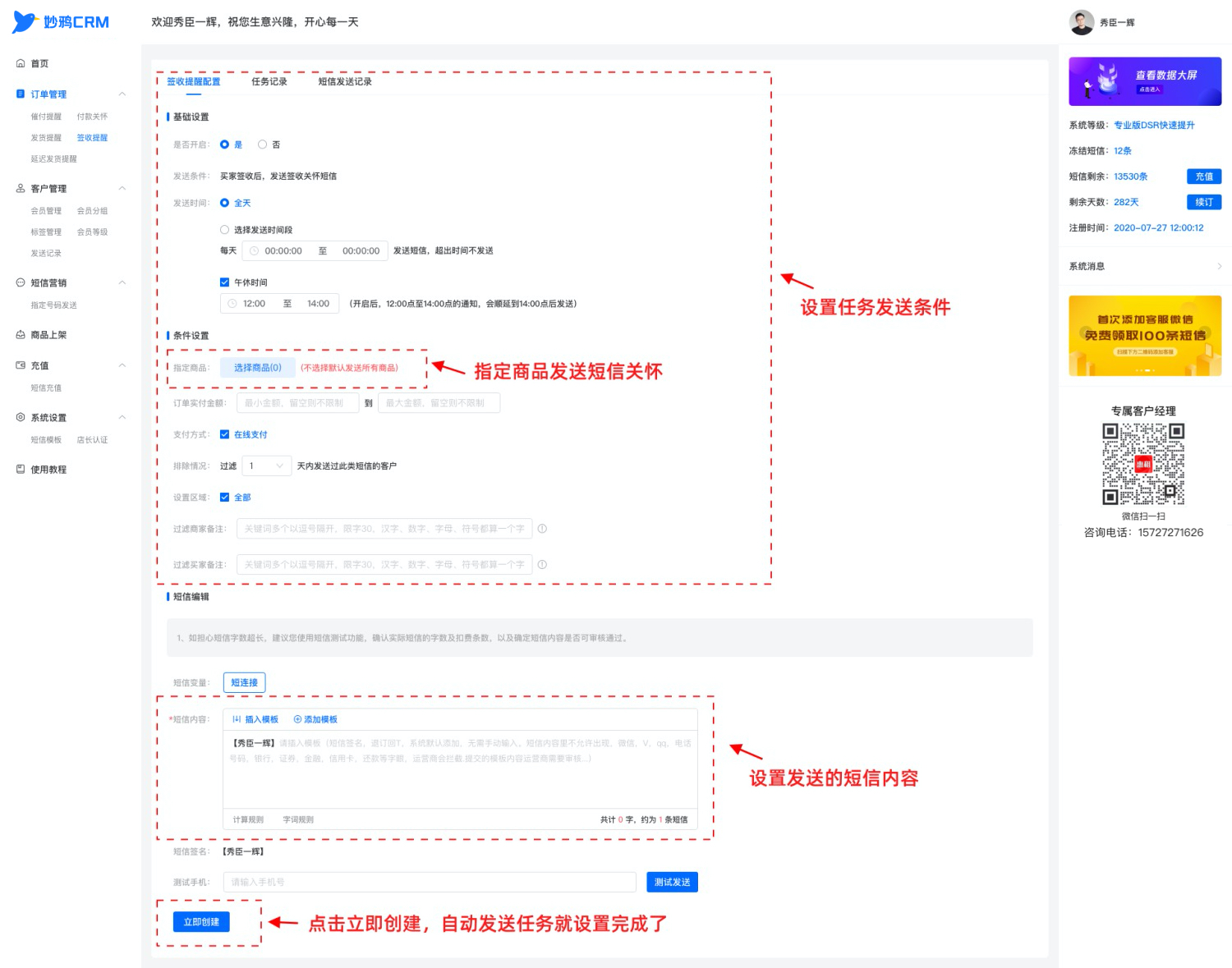Click the 充值 button beside 短信剩余

pyautogui.click(x=1204, y=177)
